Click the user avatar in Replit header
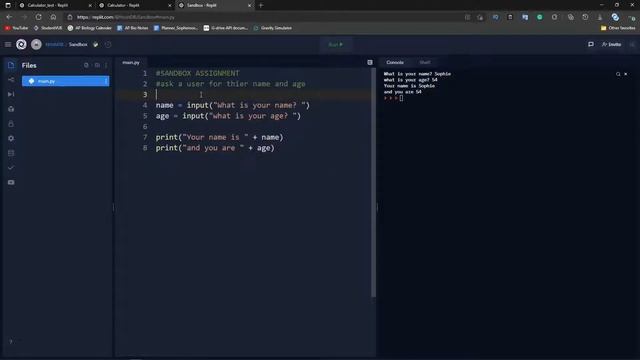This screenshot has width=640, height=360. 36,44
